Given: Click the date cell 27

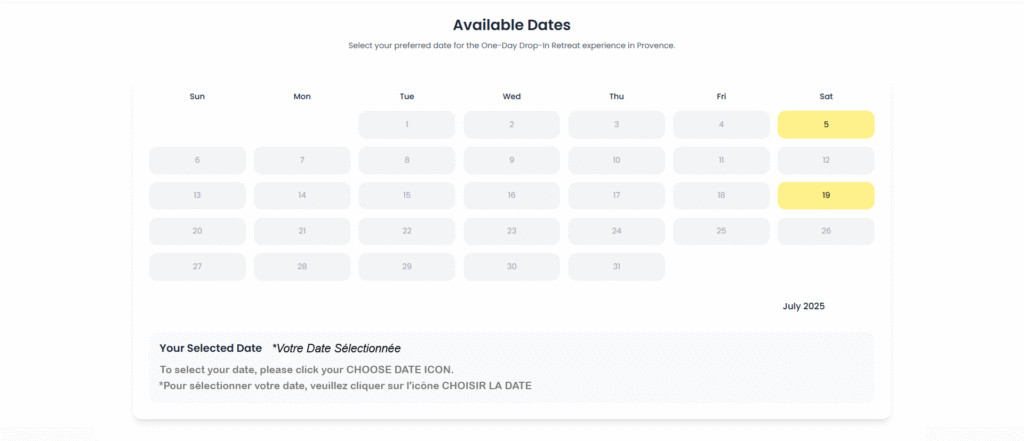Looking at the screenshot, I should click(x=197, y=267).
